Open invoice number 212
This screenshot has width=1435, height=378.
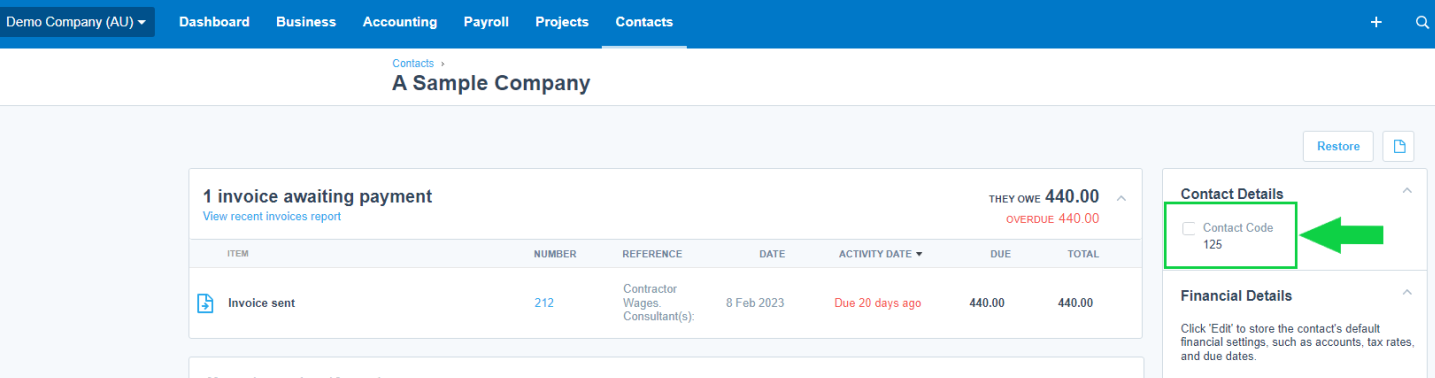point(544,303)
